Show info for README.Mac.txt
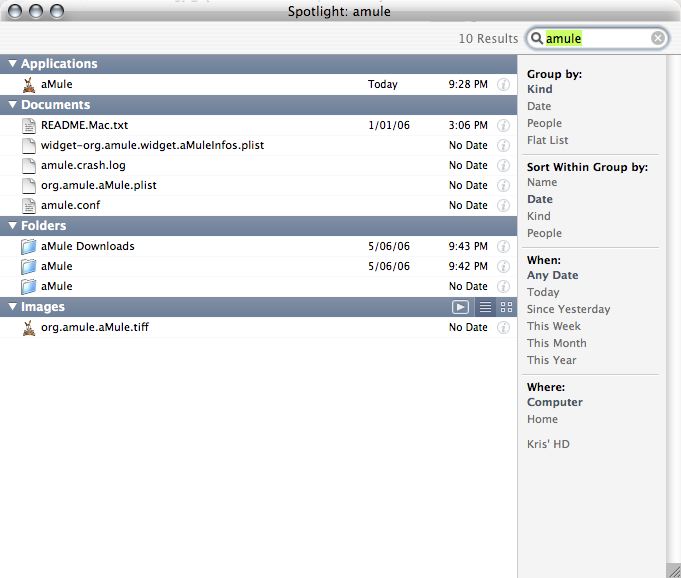The width and height of the screenshot is (681, 578). pos(503,126)
